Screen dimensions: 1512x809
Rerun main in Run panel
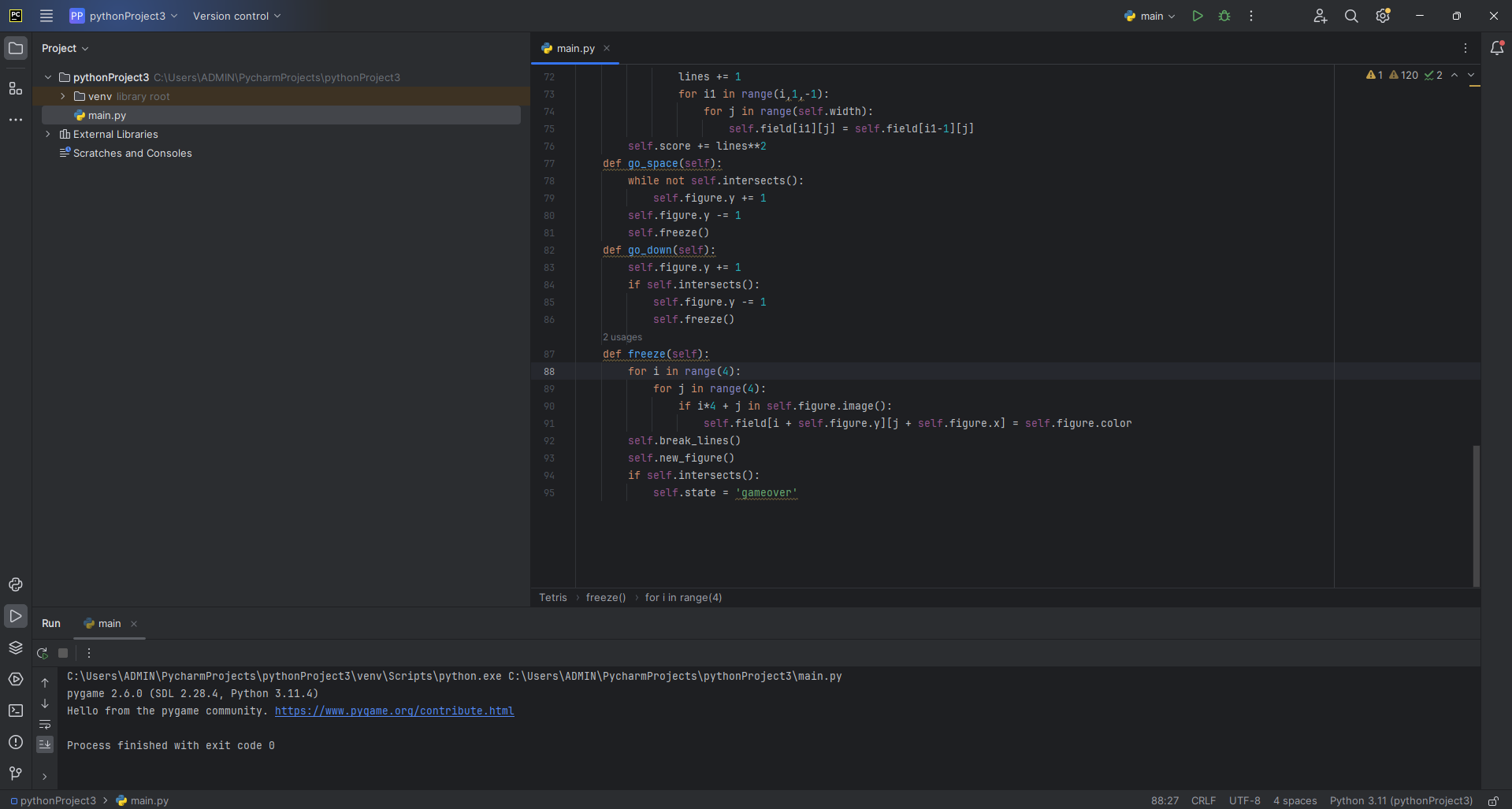pyautogui.click(x=43, y=653)
